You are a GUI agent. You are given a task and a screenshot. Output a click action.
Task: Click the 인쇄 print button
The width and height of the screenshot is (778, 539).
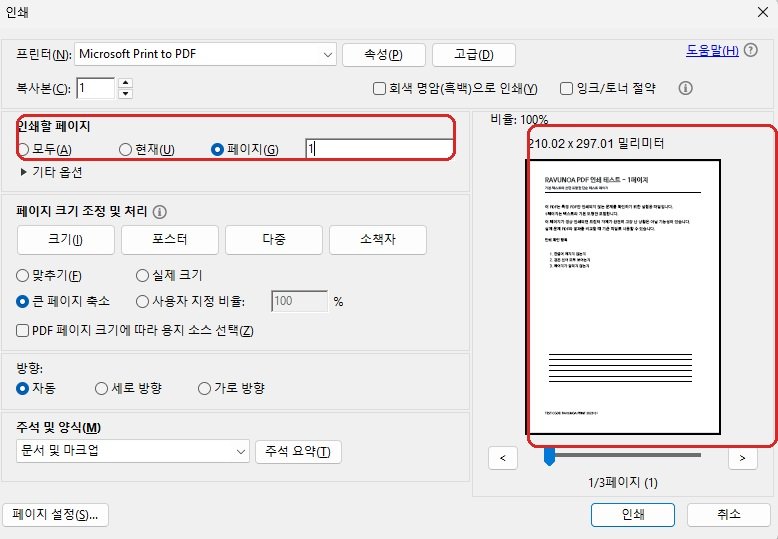pyautogui.click(x=633, y=515)
